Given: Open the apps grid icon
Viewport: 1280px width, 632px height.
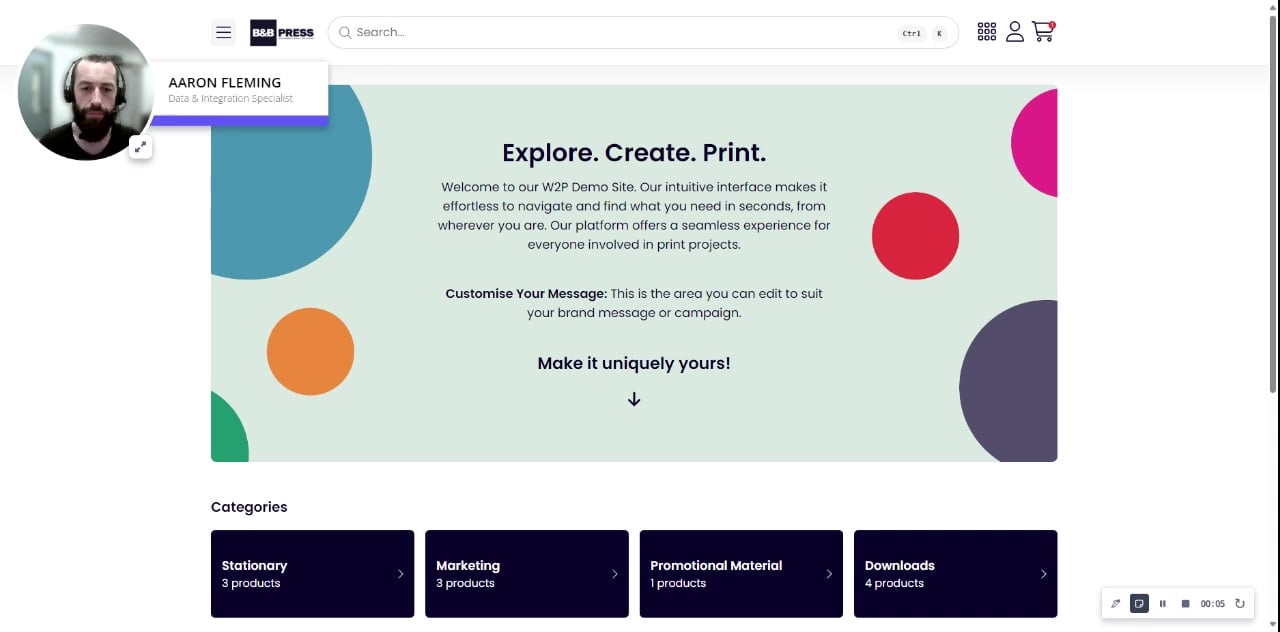Looking at the screenshot, I should 987,32.
